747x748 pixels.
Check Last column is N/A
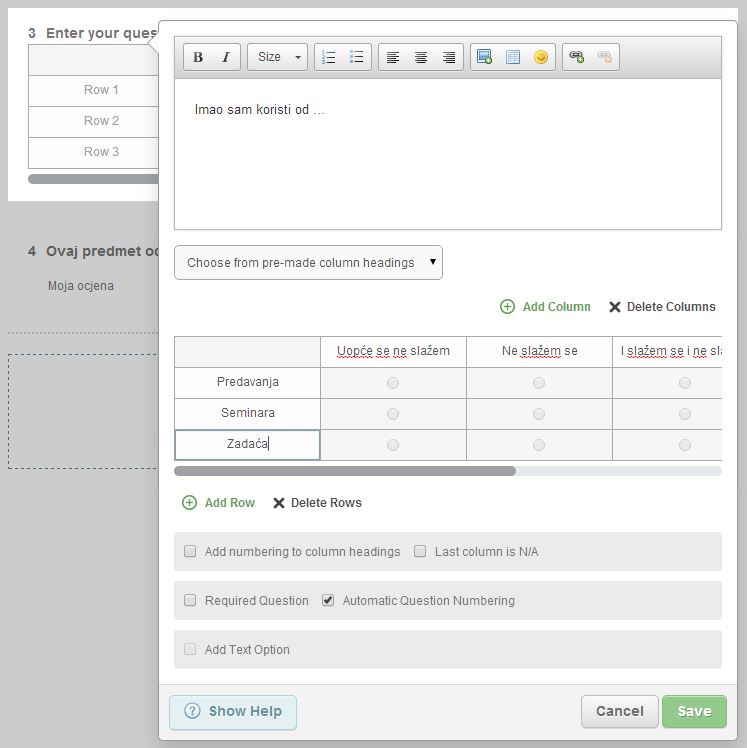click(x=420, y=552)
